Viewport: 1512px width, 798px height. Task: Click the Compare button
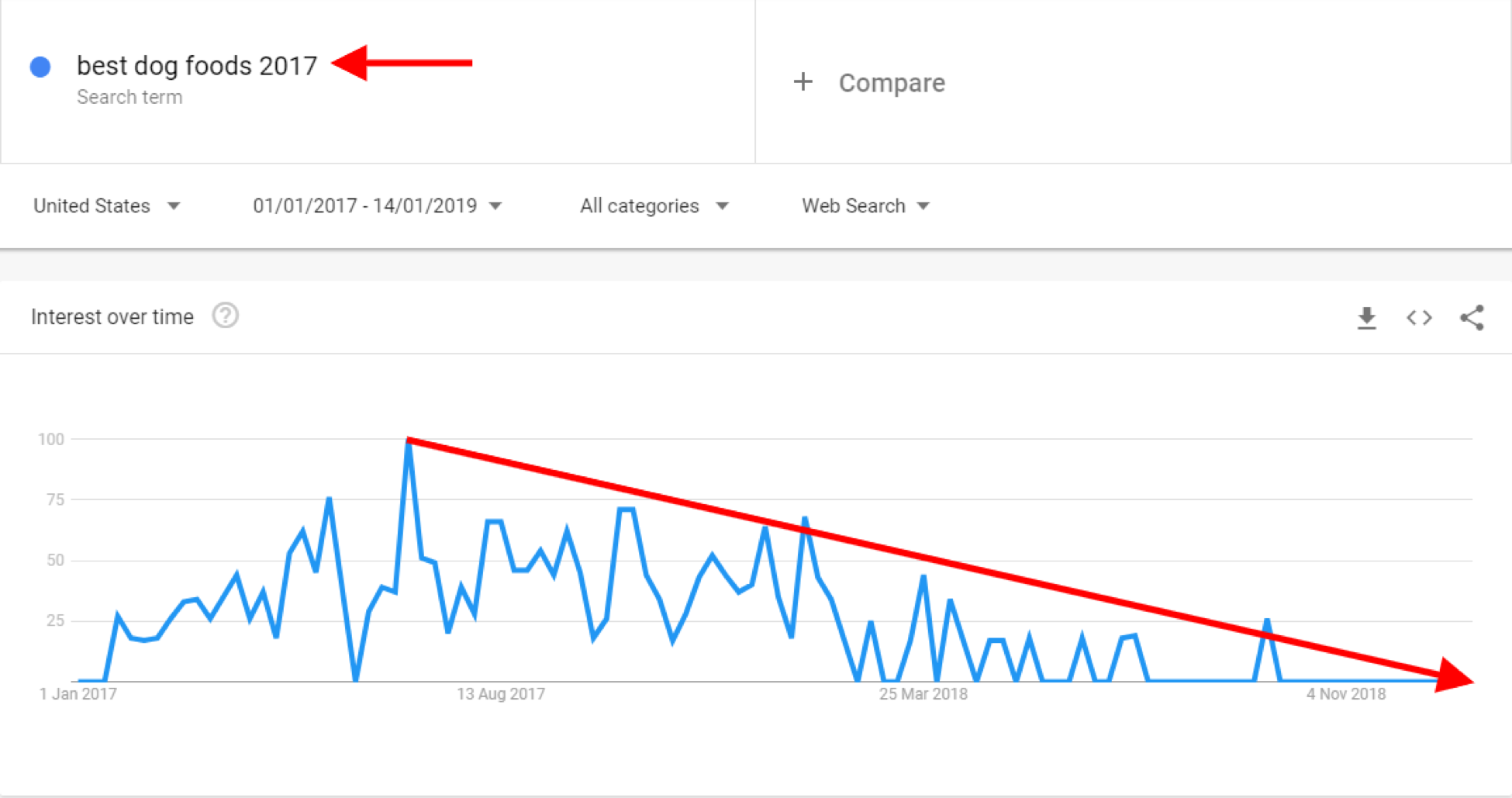coord(892,83)
